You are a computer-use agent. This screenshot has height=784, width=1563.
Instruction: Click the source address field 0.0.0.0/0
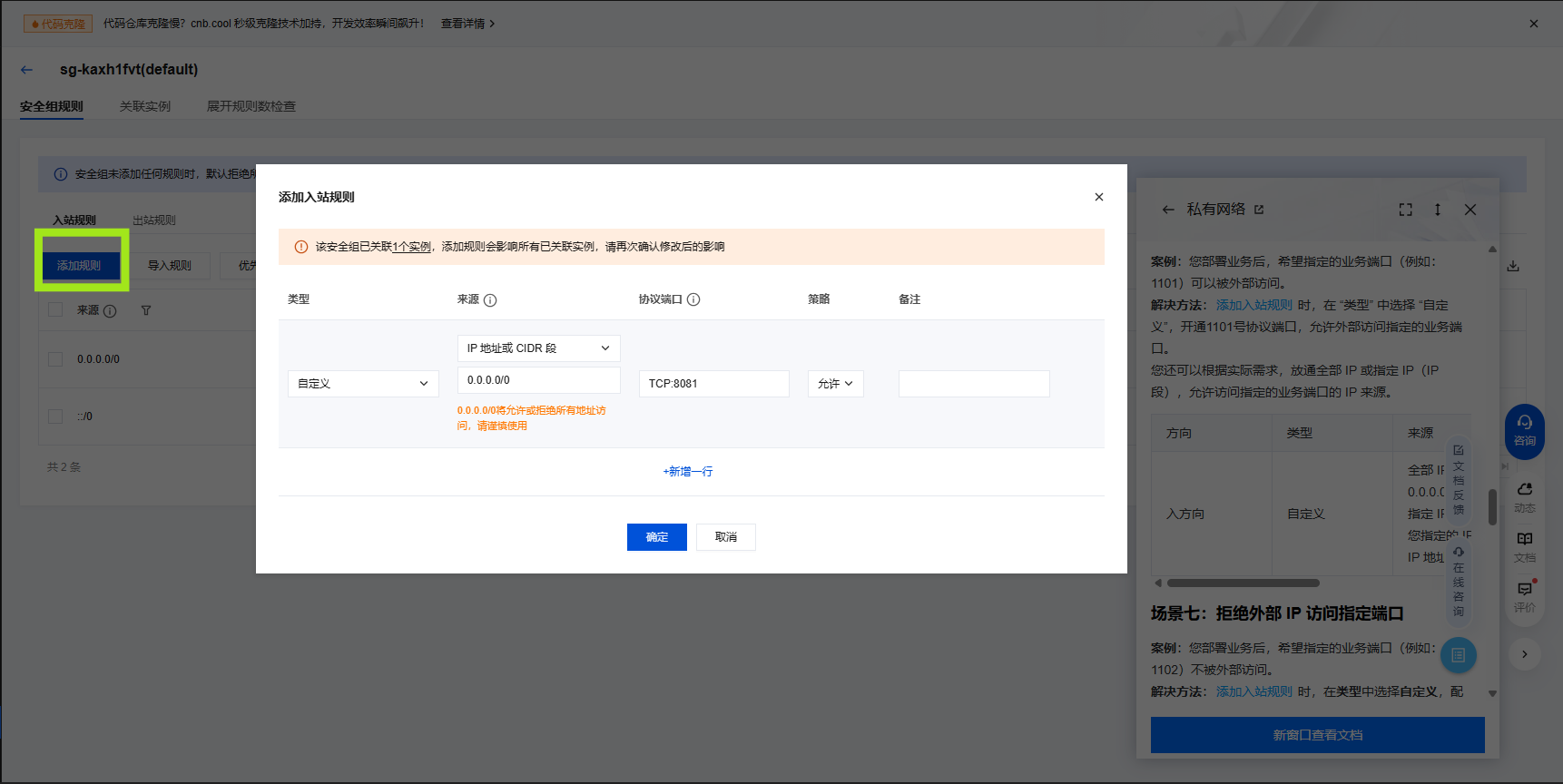538,380
